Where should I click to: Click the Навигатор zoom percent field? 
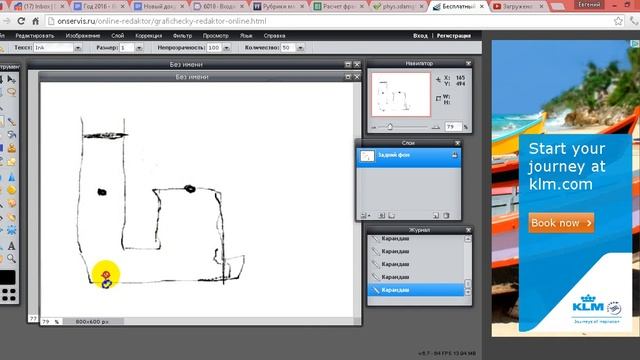coord(453,127)
